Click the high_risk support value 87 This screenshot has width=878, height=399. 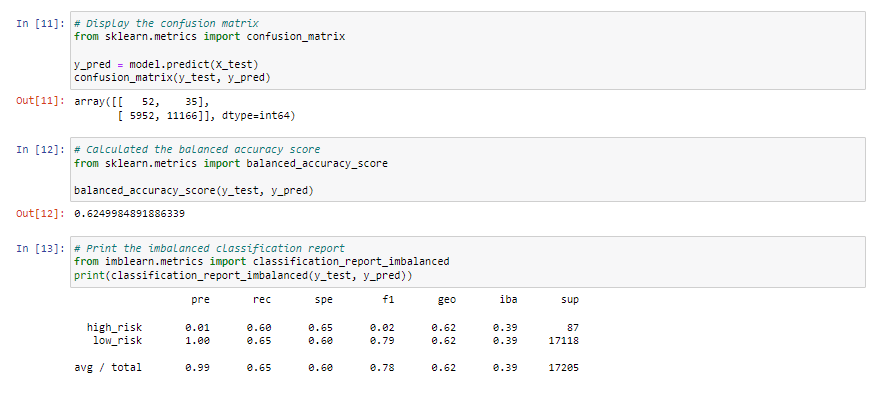point(573,327)
